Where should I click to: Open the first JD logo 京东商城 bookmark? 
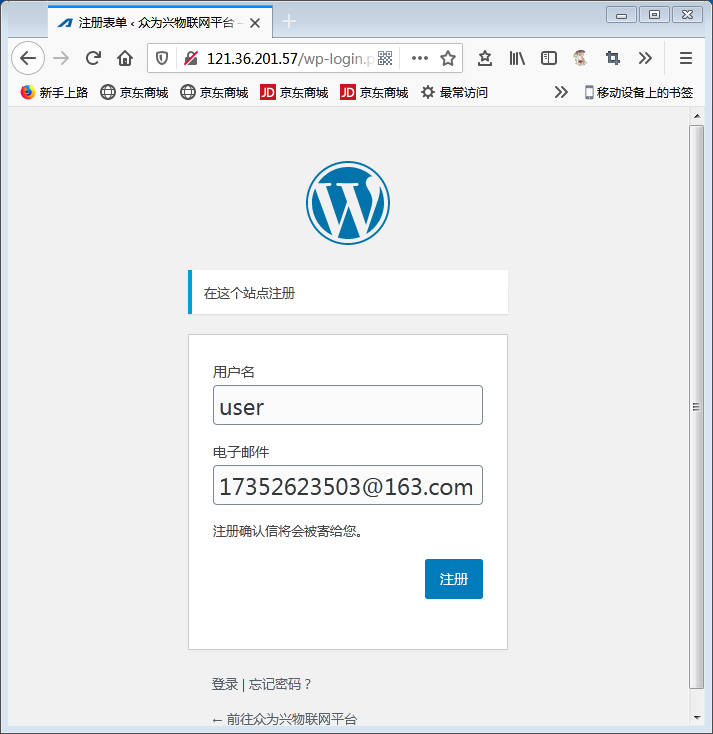click(294, 92)
